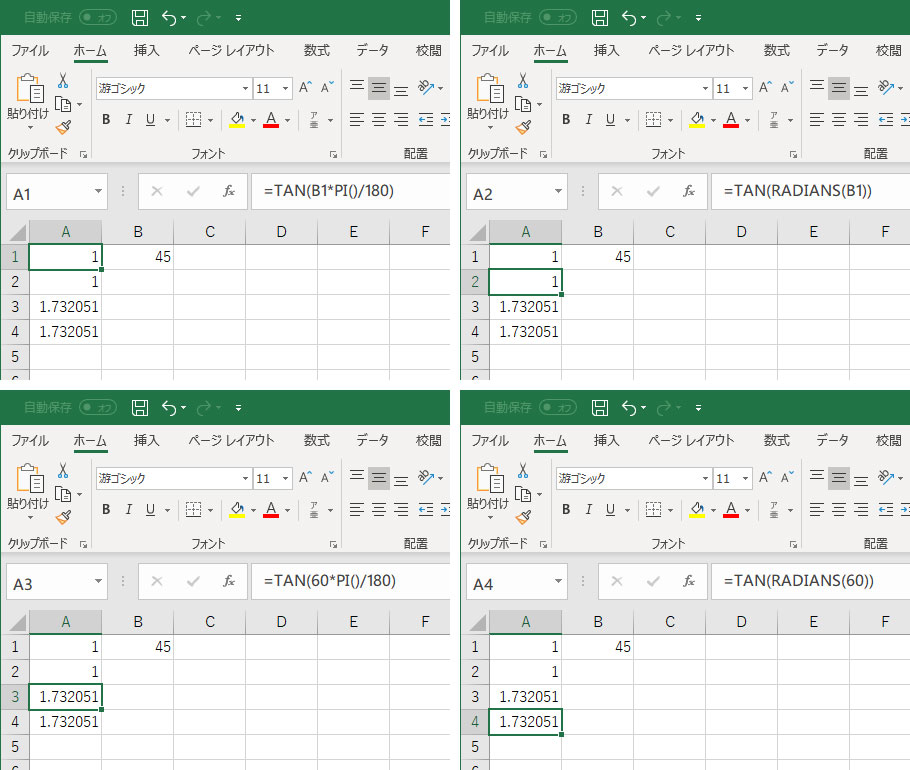Image resolution: width=910 pixels, height=770 pixels.
Task: Click the cut scissors icon in the top-left window
Action: [x=63, y=80]
